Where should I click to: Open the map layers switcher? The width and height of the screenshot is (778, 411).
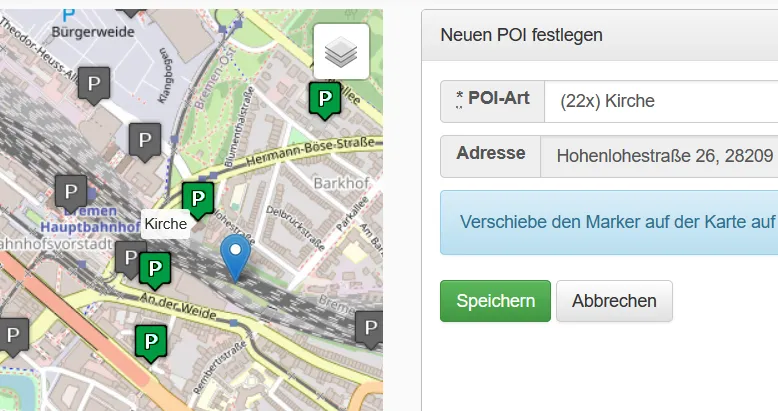[x=341, y=52]
